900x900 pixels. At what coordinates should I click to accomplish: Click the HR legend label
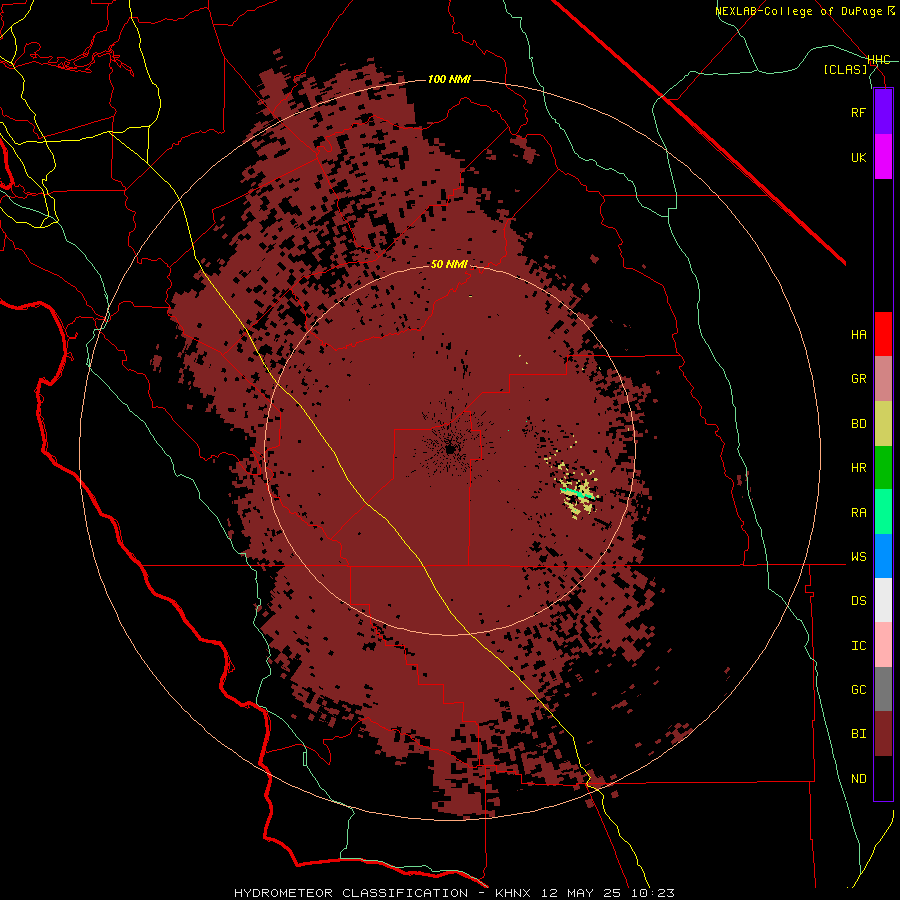(858, 468)
